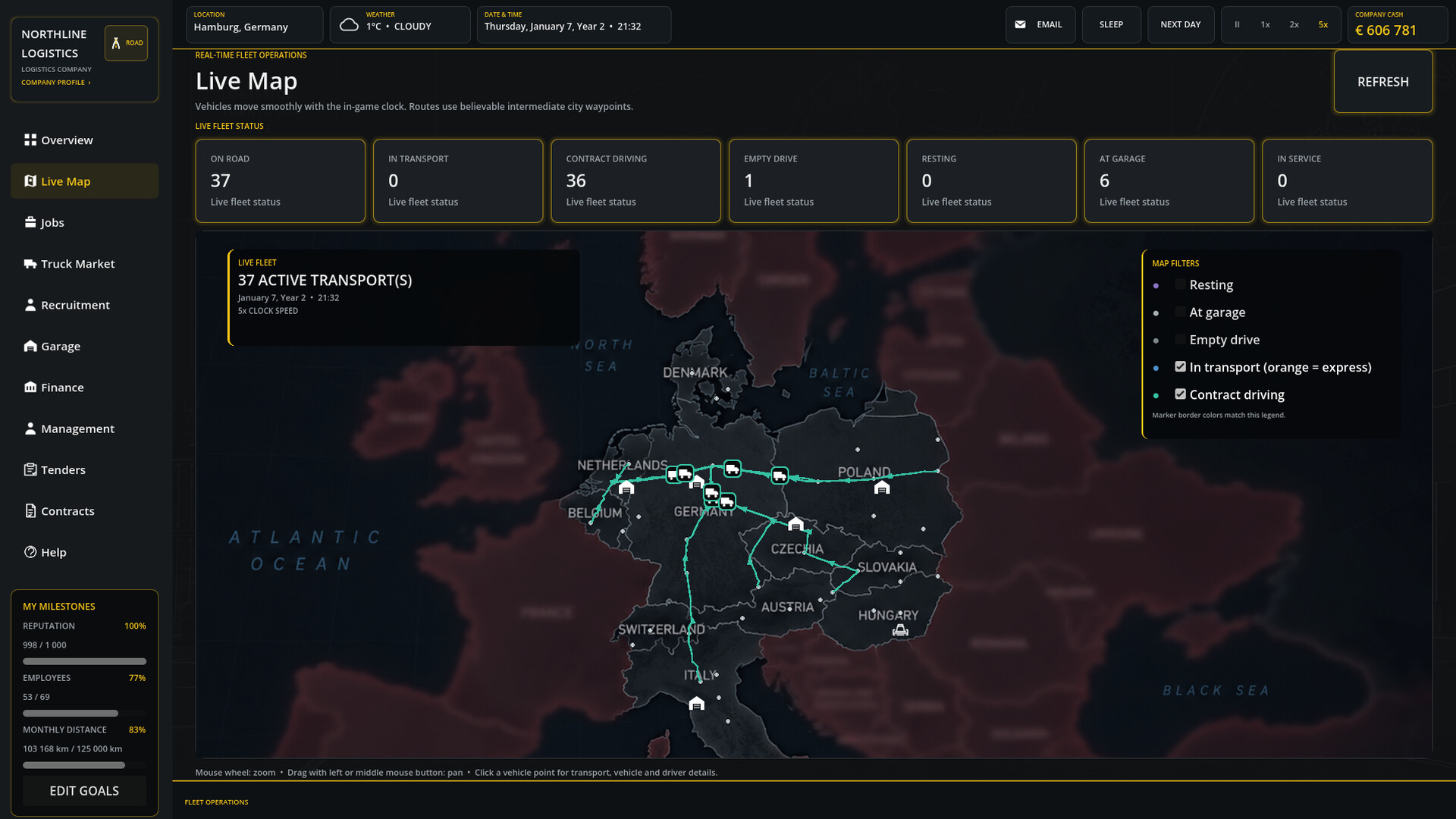The image size is (1456, 819).
Task: Go to the Contracts menu item
Action: click(x=84, y=511)
